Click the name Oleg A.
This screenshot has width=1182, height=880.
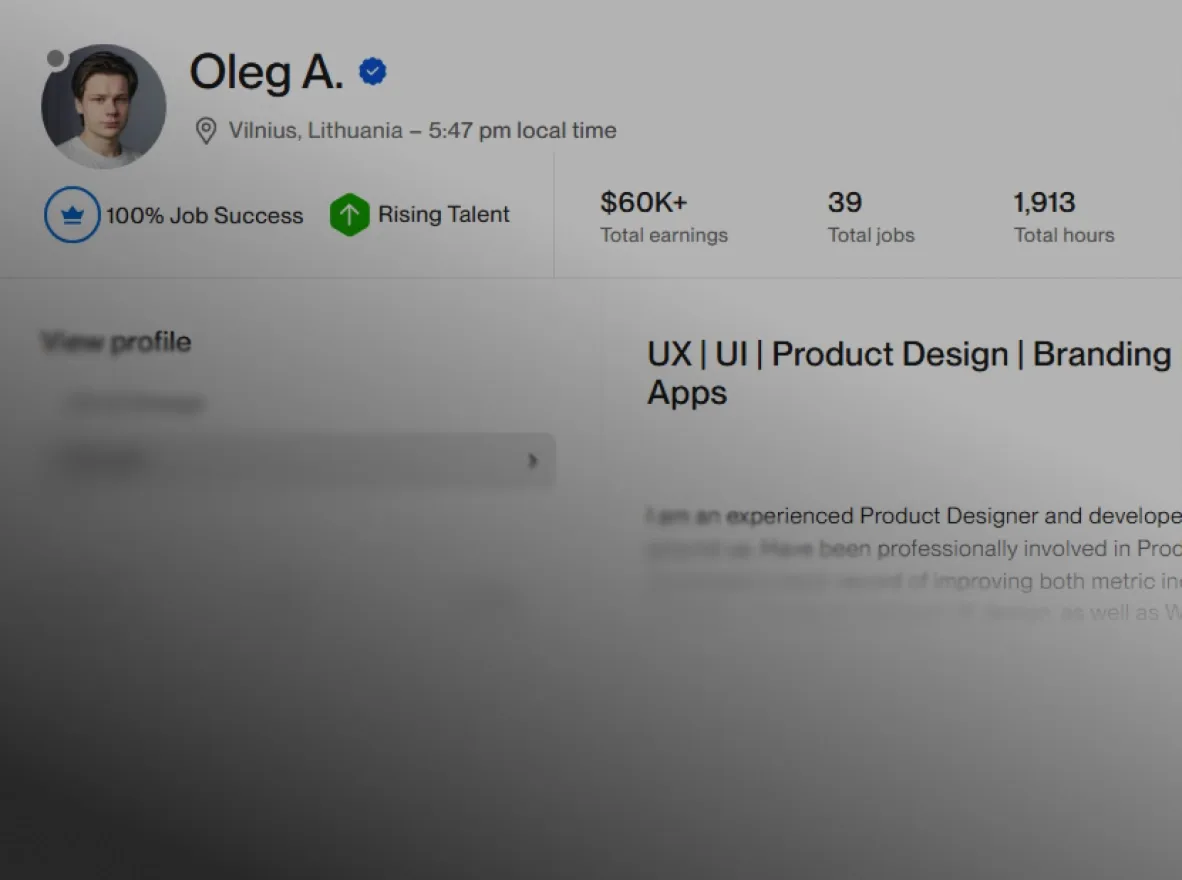click(266, 72)
